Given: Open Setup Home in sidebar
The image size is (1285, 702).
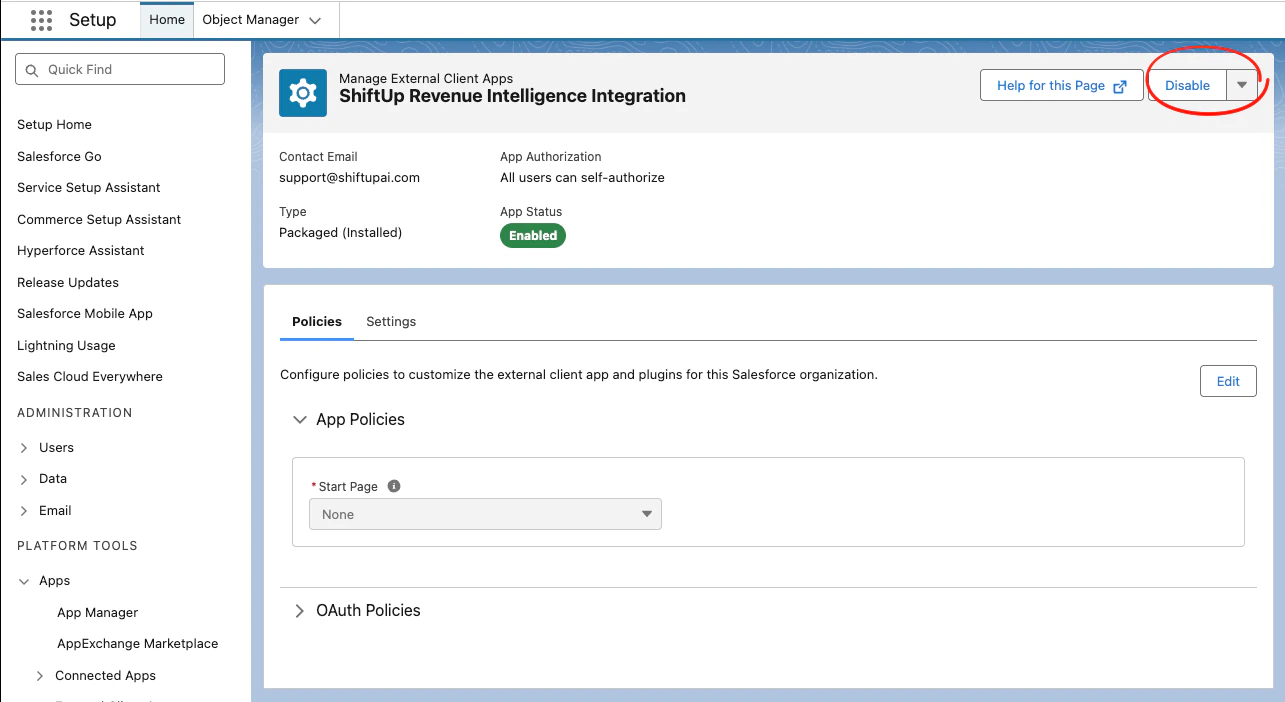Looking at the screenshot, I should (54, 125).
